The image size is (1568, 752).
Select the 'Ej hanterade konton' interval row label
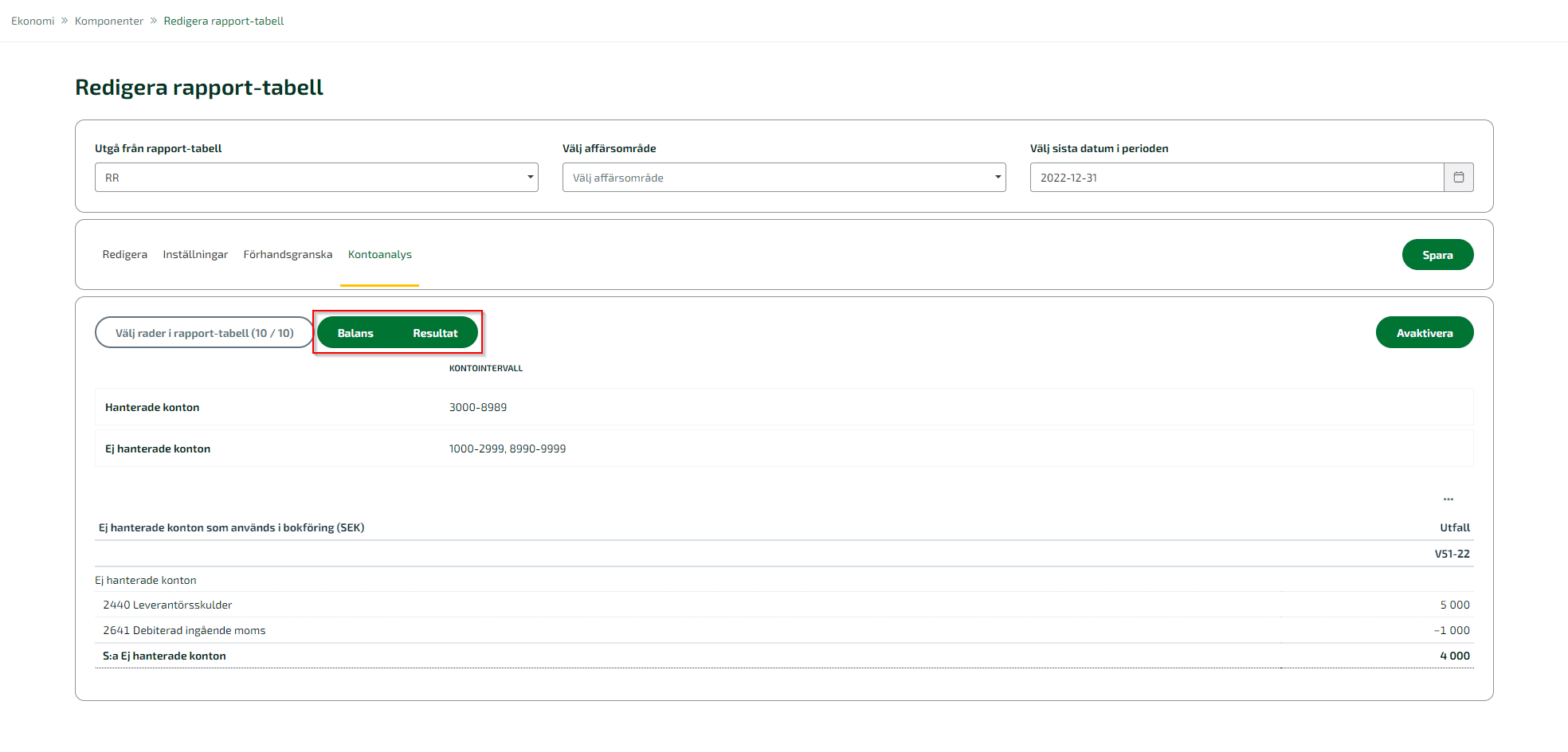pos(158,448)
